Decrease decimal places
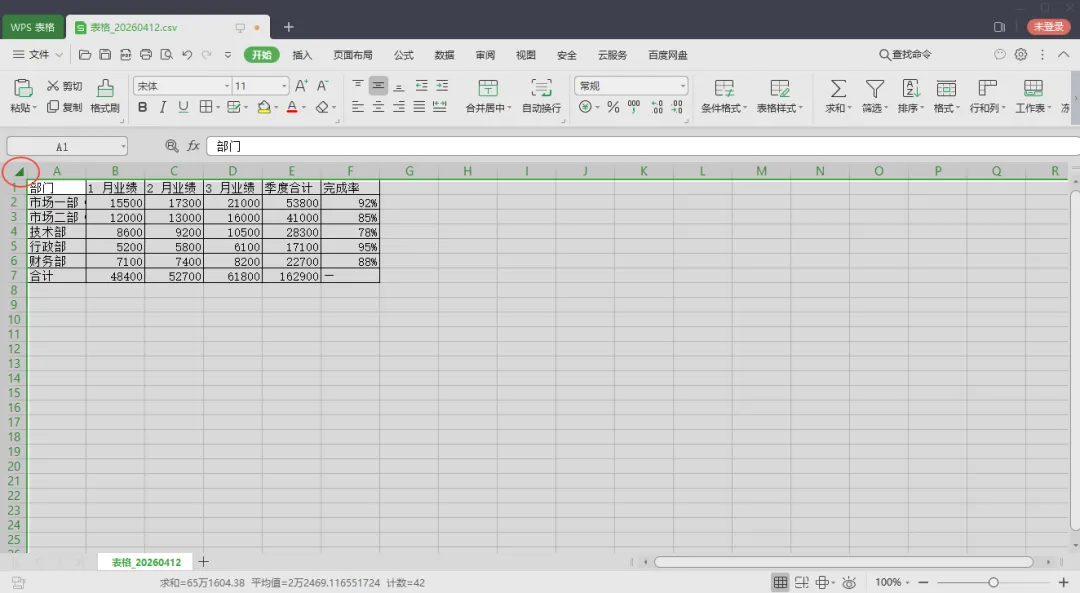Viewport: 1080px width, 593px height. click(677, 107)
